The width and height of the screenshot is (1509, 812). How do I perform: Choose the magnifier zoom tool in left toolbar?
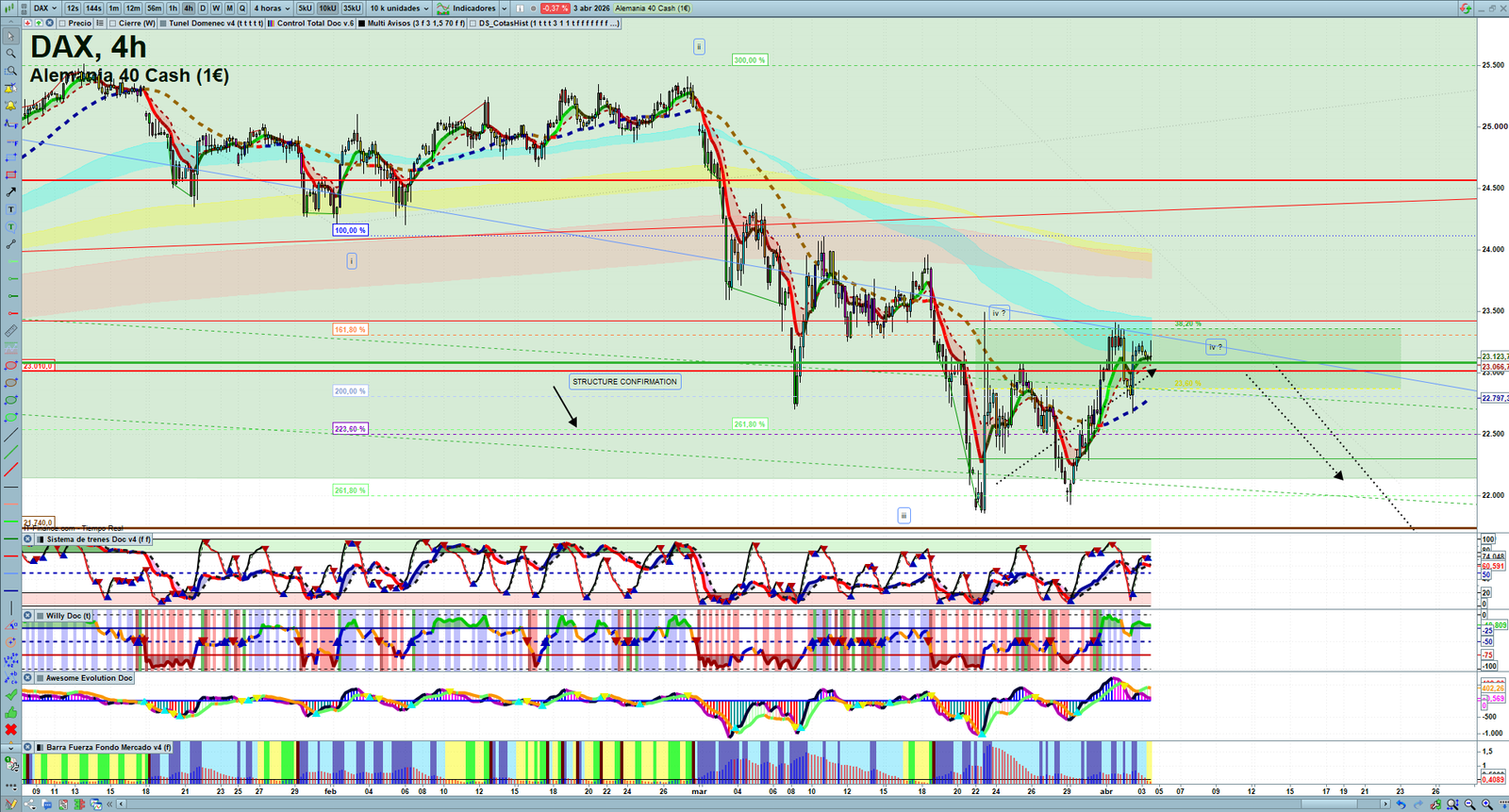pos(10,54)
